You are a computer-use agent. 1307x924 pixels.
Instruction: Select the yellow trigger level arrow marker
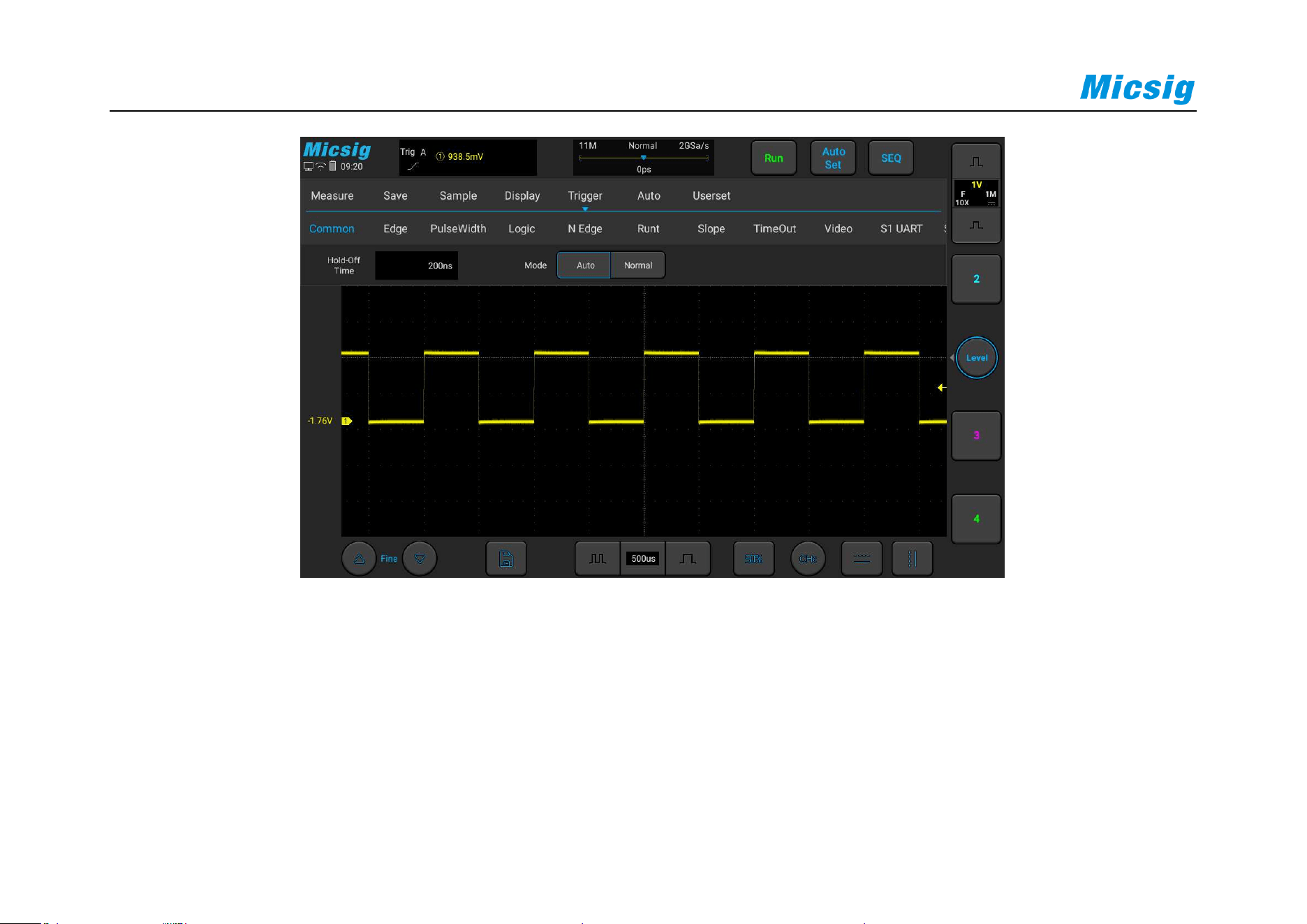point(942,387)
